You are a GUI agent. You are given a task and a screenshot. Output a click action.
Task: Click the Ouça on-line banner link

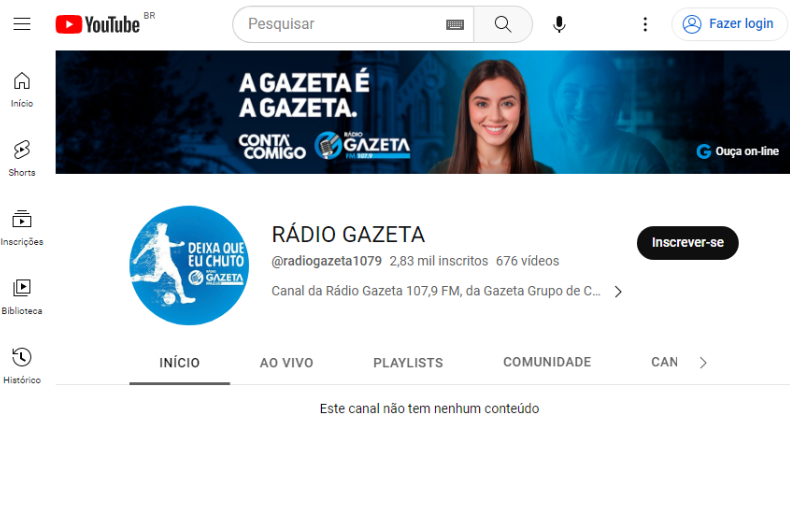tap(738, 151)
